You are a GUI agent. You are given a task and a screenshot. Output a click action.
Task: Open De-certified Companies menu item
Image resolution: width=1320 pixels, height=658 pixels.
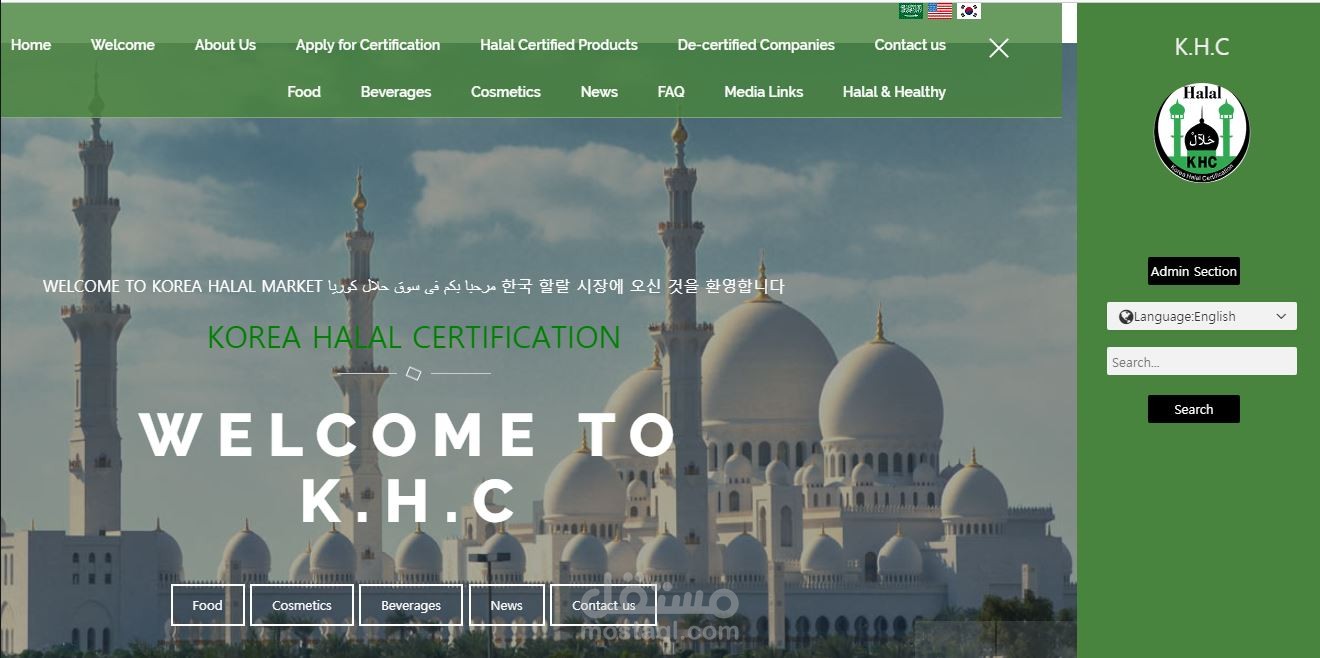point(756,45)
